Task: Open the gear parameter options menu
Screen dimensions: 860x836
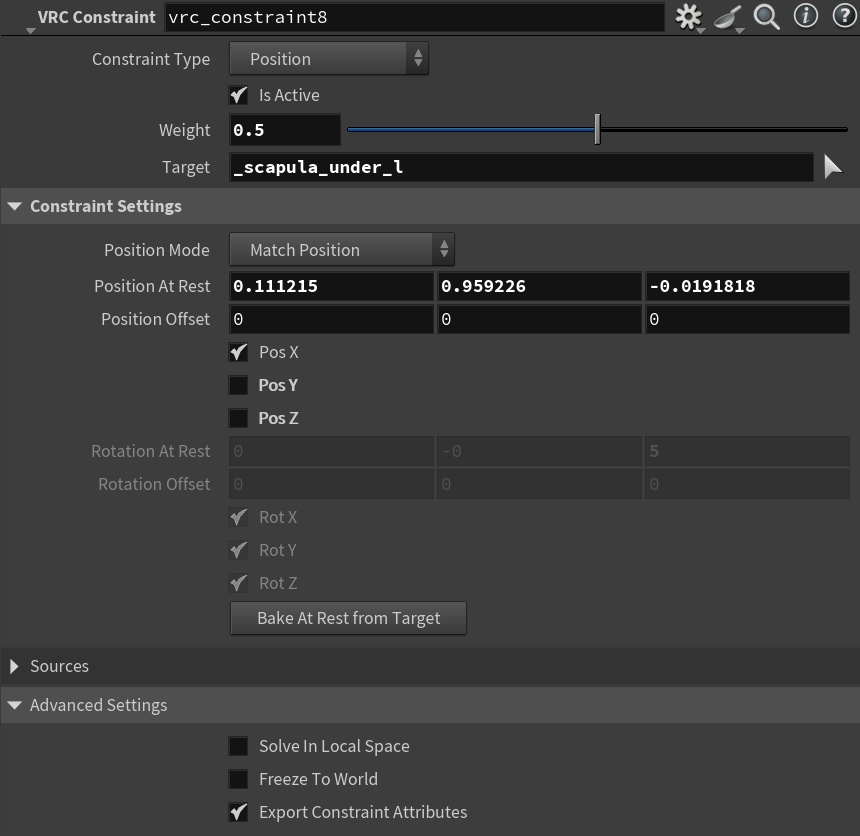Action: click(x=688, y=16)
